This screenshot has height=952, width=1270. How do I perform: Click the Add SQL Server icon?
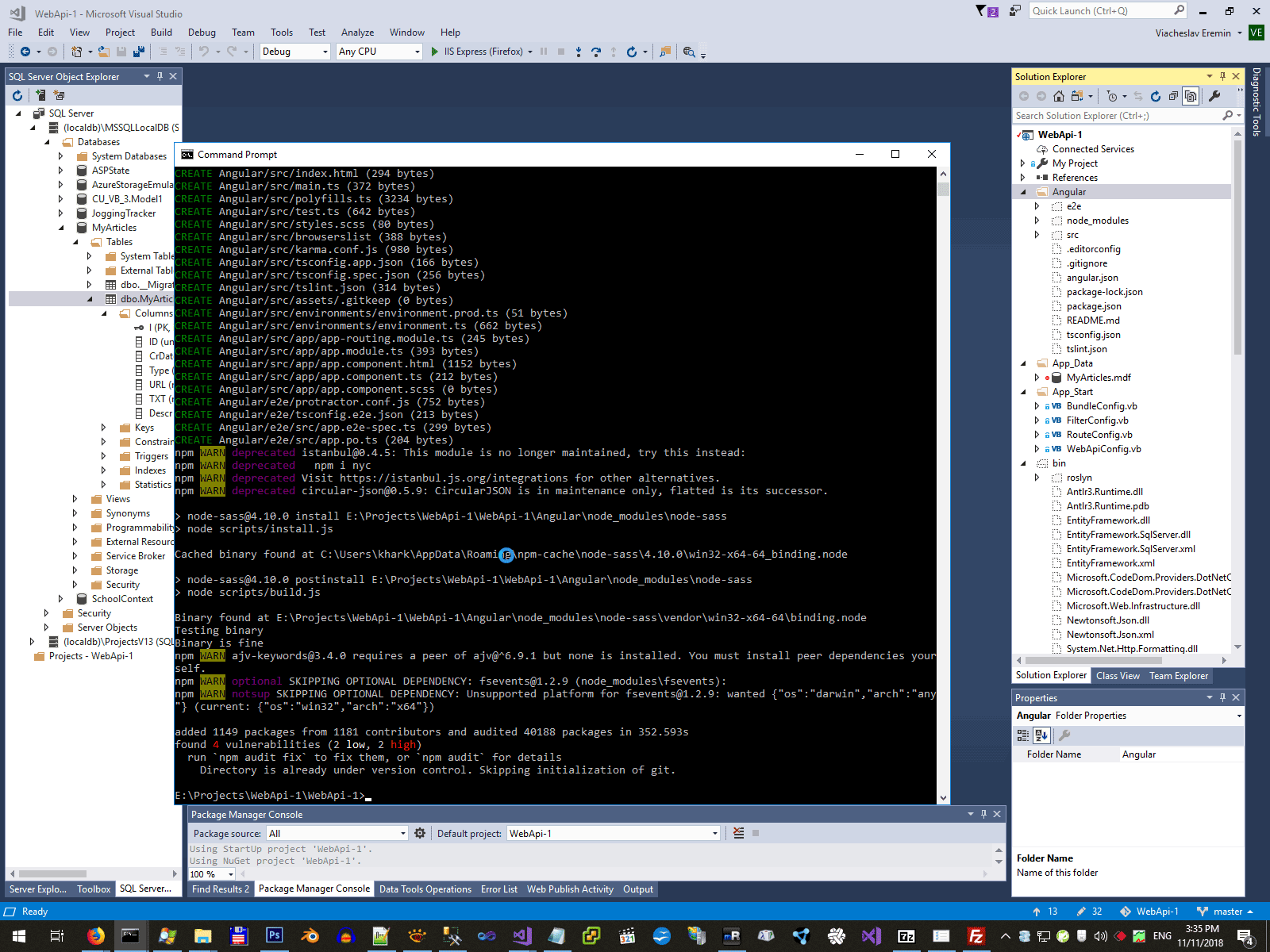tap(40, 95)
